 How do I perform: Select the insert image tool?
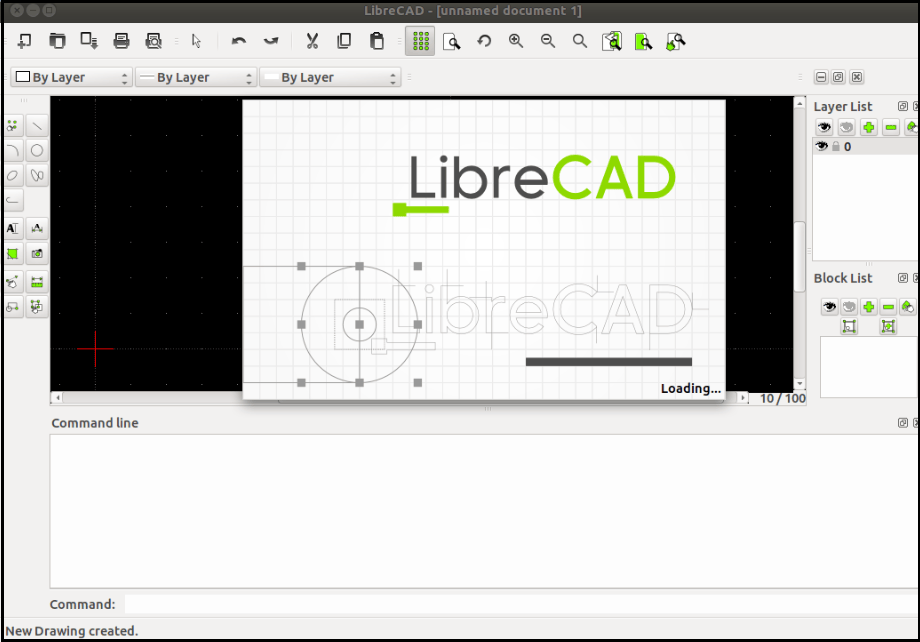point(37,254)
